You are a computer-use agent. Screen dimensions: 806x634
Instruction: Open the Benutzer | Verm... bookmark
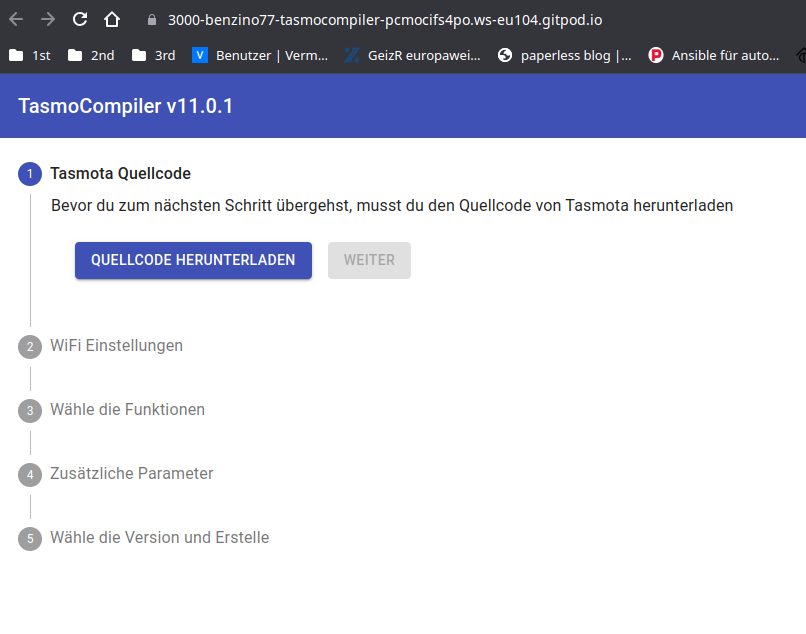click(x=260, y=55)
